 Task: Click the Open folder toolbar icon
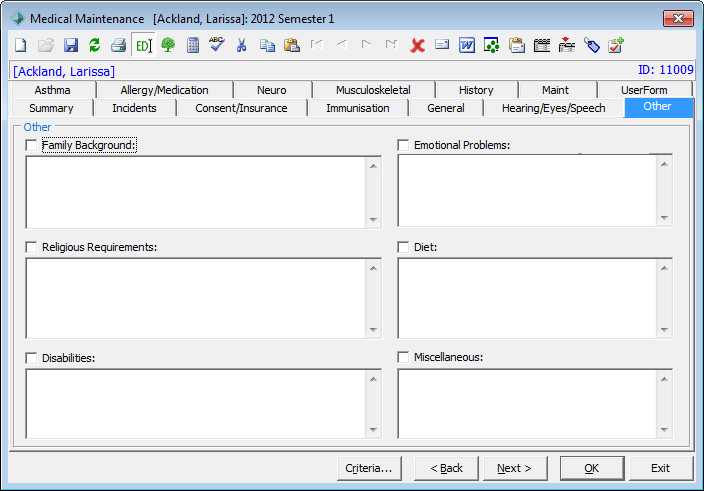click(x=46, y=45)
